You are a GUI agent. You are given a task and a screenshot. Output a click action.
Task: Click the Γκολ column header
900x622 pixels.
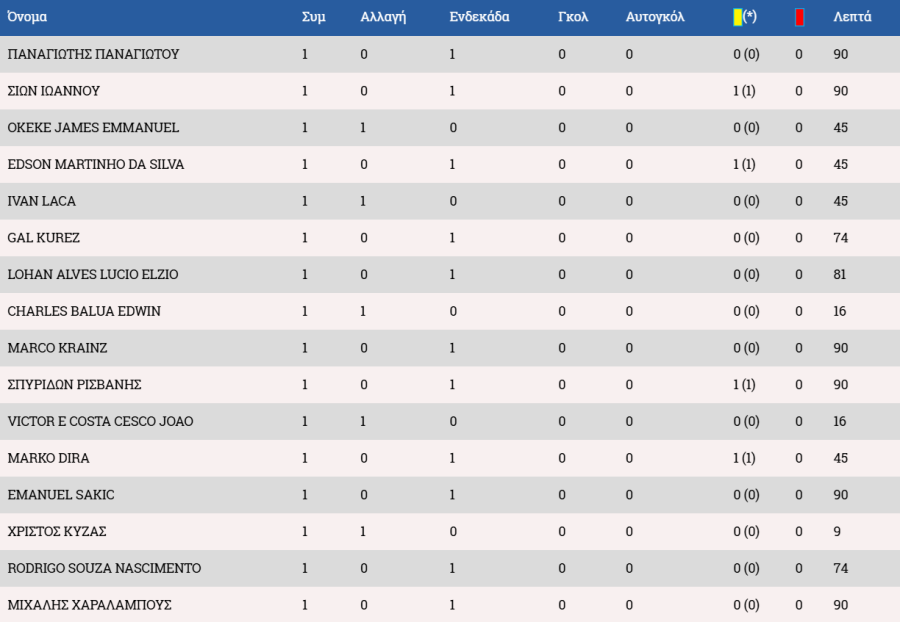point(573,17)
